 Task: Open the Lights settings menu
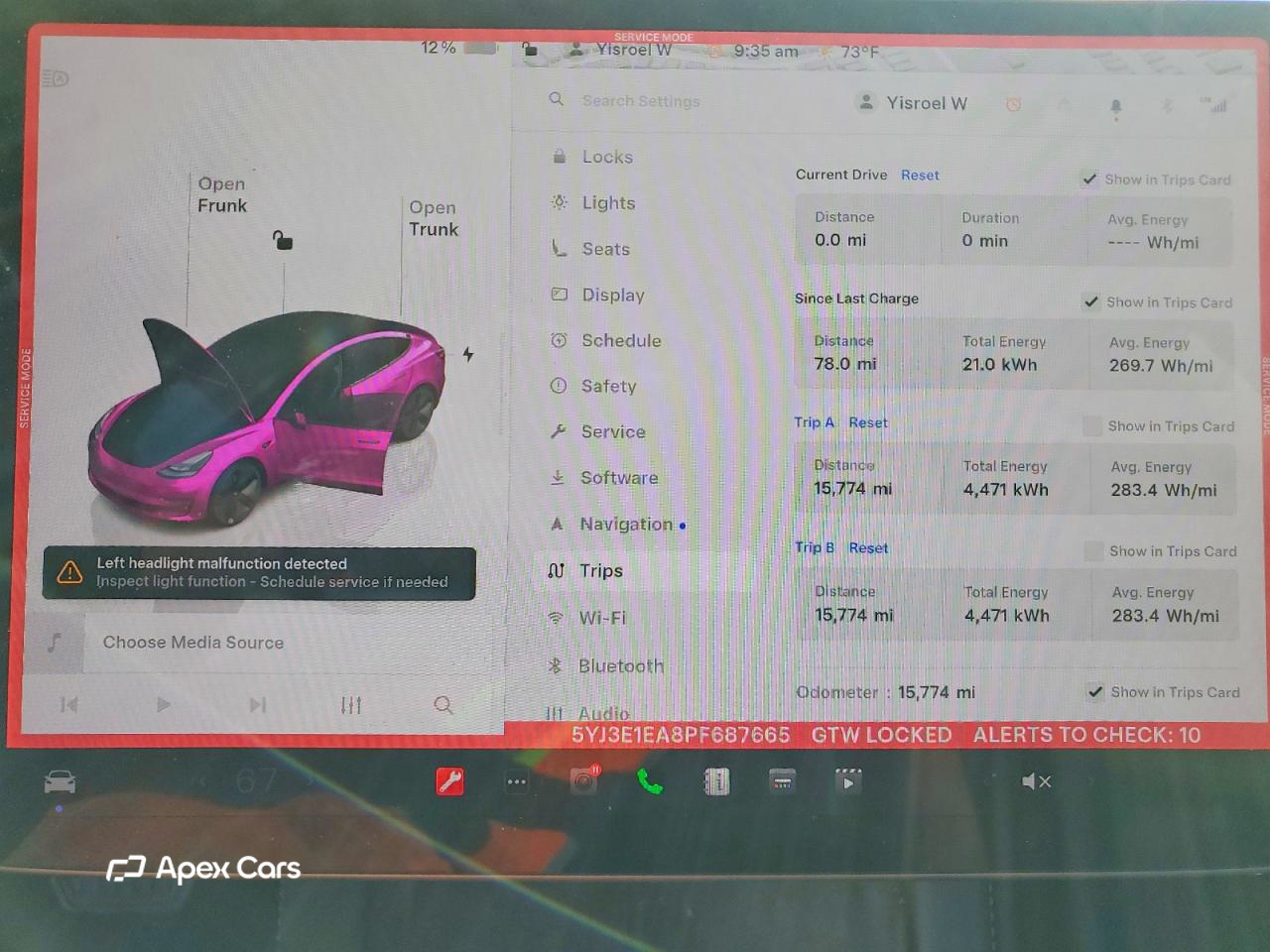608,202
